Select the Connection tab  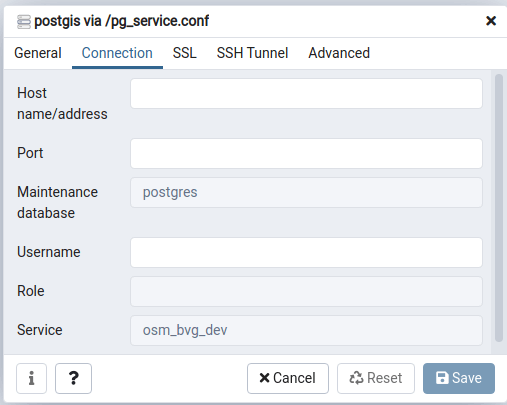coord(117,53)
